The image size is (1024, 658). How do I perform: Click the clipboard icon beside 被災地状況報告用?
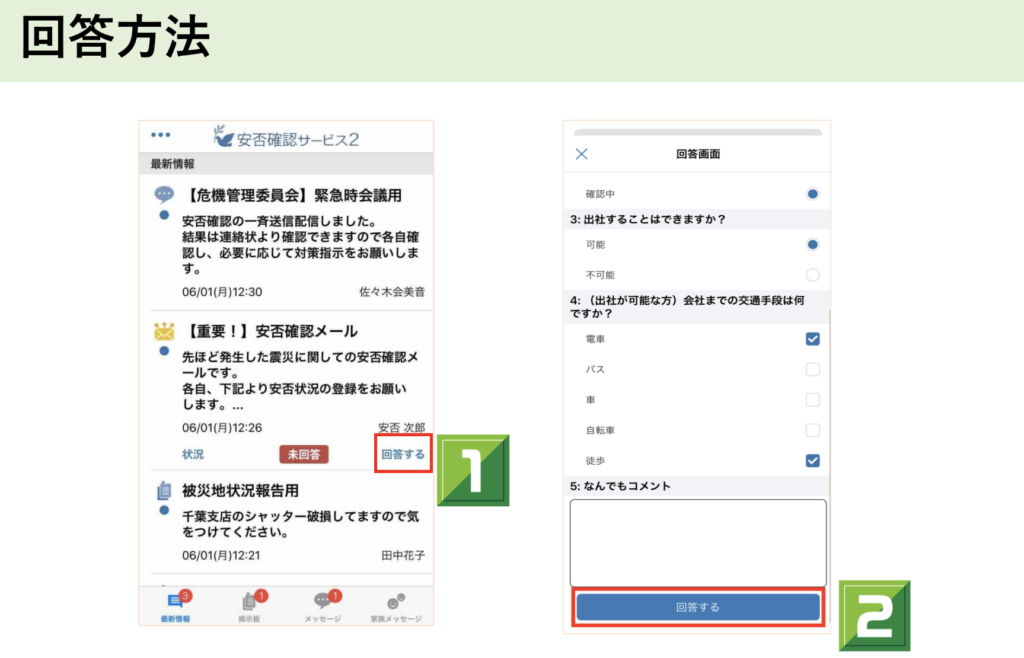164,490
